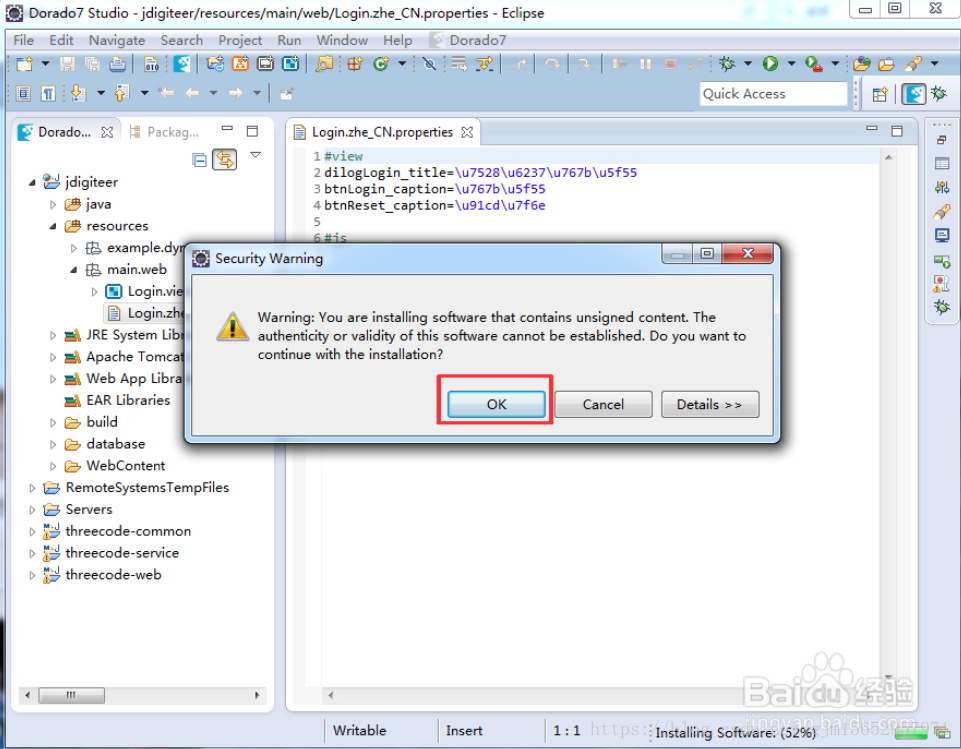Select the threecode-web project
The height and width of the screenshot is (749, 961).
(102, 576)
